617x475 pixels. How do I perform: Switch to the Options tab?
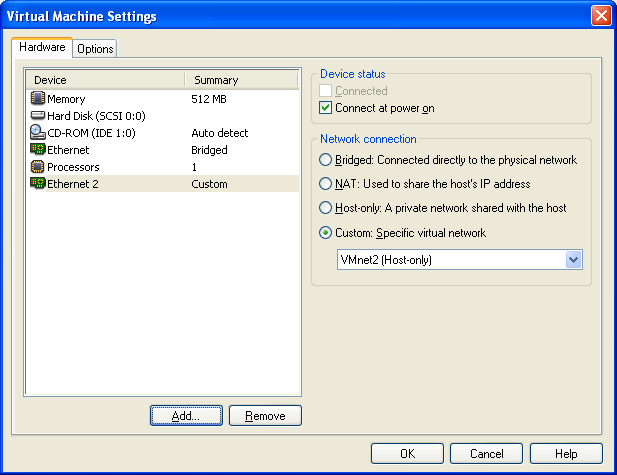(x=95, y=49)
